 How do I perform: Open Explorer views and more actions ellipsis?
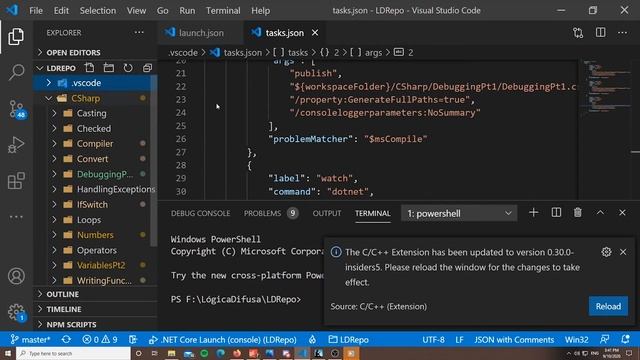click(x=139, y=32)
